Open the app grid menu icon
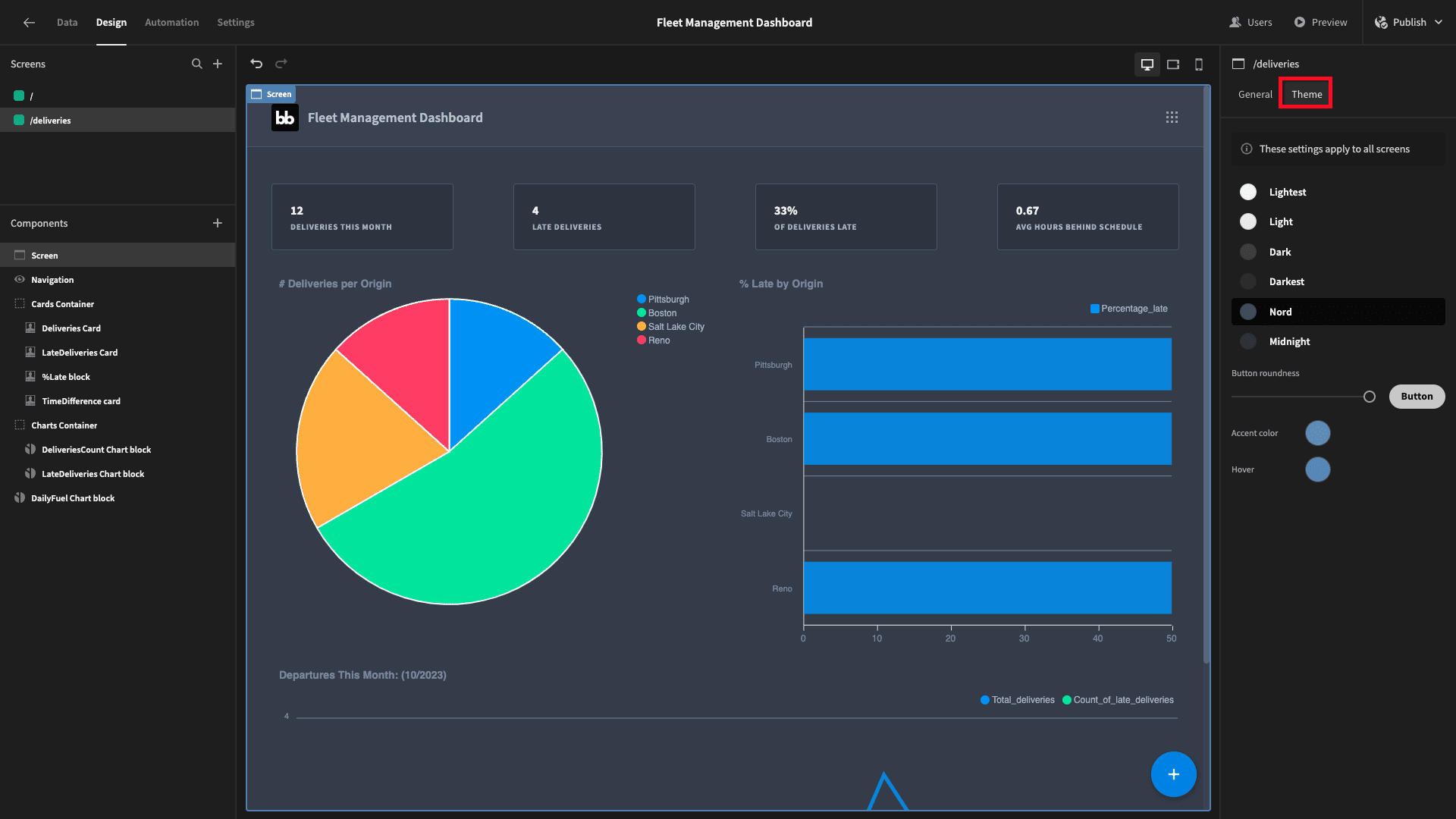 1172,118
